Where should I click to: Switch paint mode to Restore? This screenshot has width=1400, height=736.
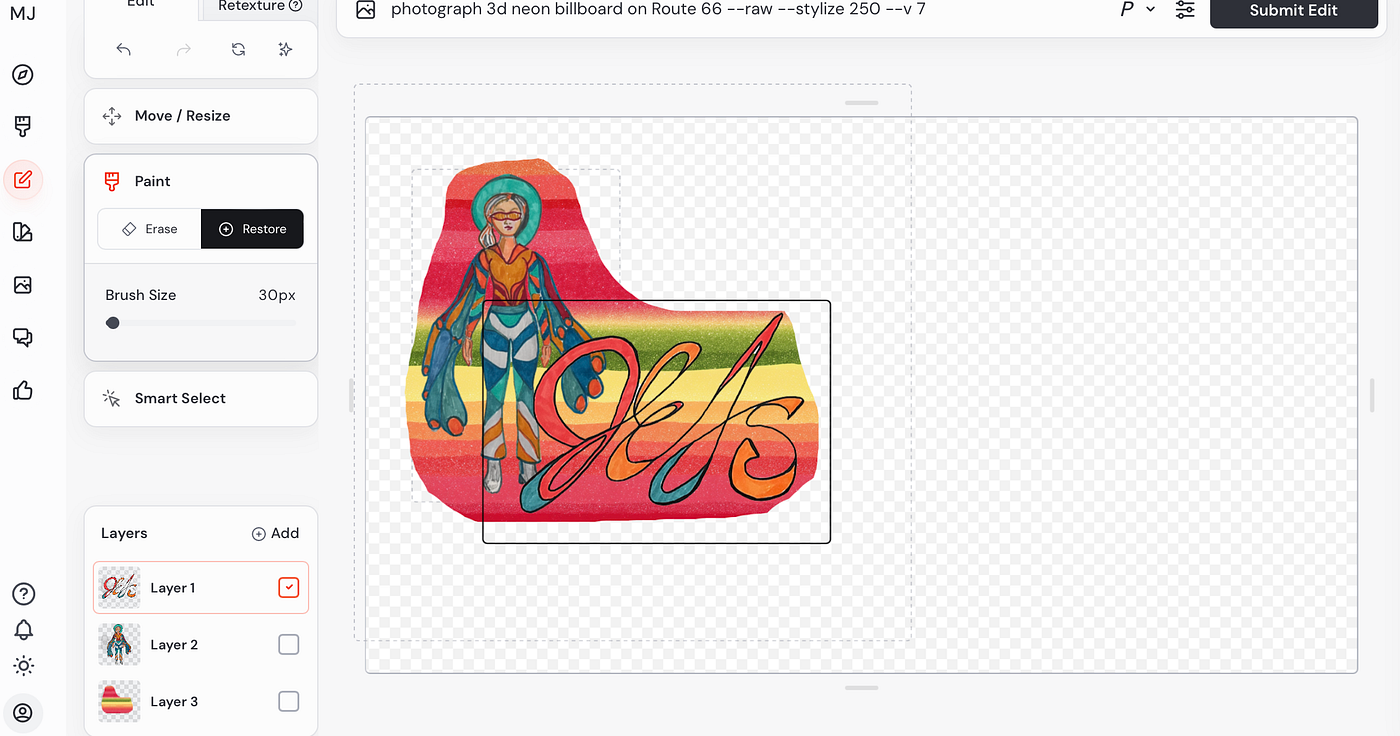pos(252,229)
